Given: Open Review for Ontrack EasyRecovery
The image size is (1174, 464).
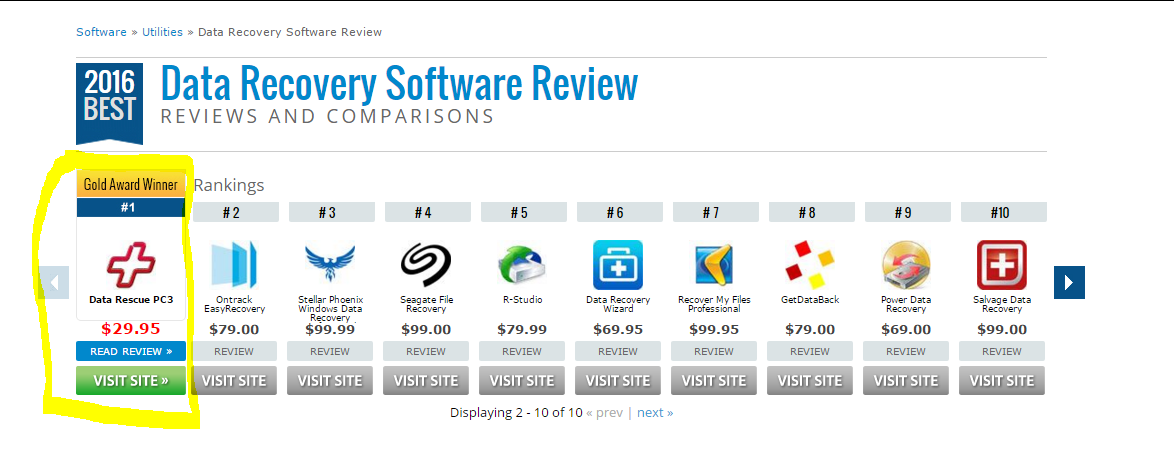Looking at the screenshot, I should 234,351.
